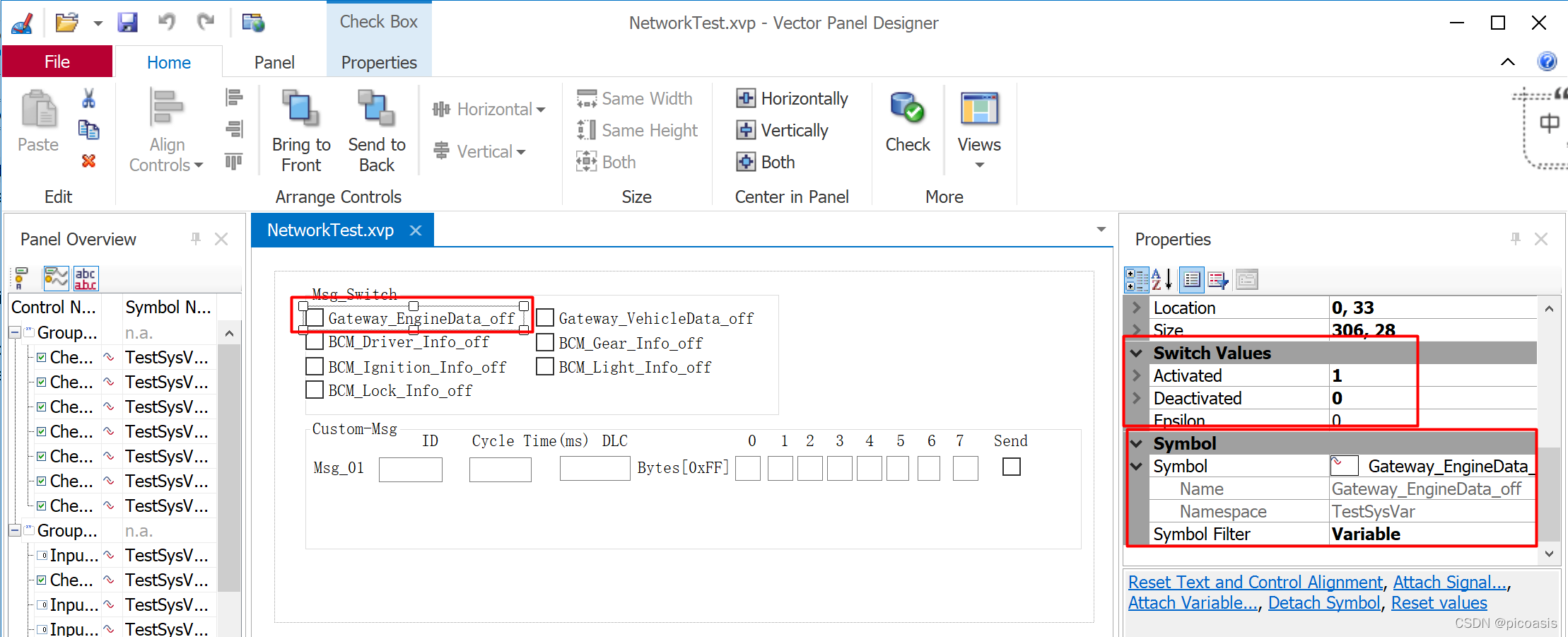Undo the last action
This screenshot has width=1568, height=637.
[x=167, y=22]
